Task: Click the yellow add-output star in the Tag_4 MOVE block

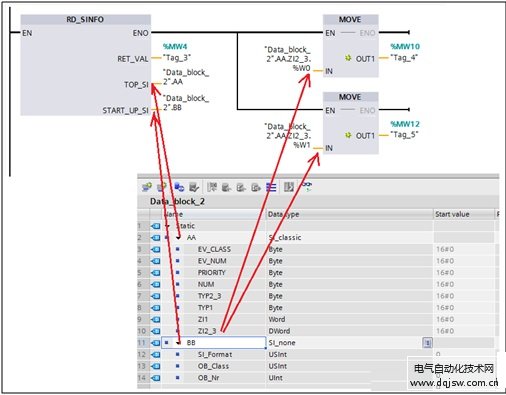Action: coord(348,58)
